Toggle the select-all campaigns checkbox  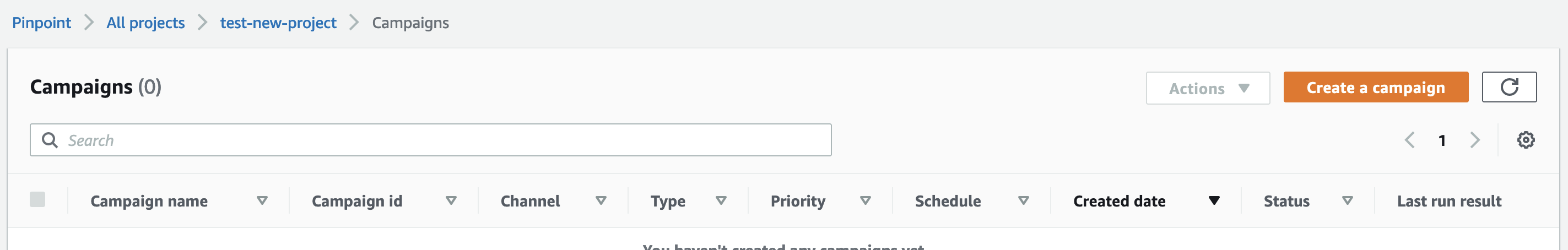pyautogui.click(x=37, y=199)
